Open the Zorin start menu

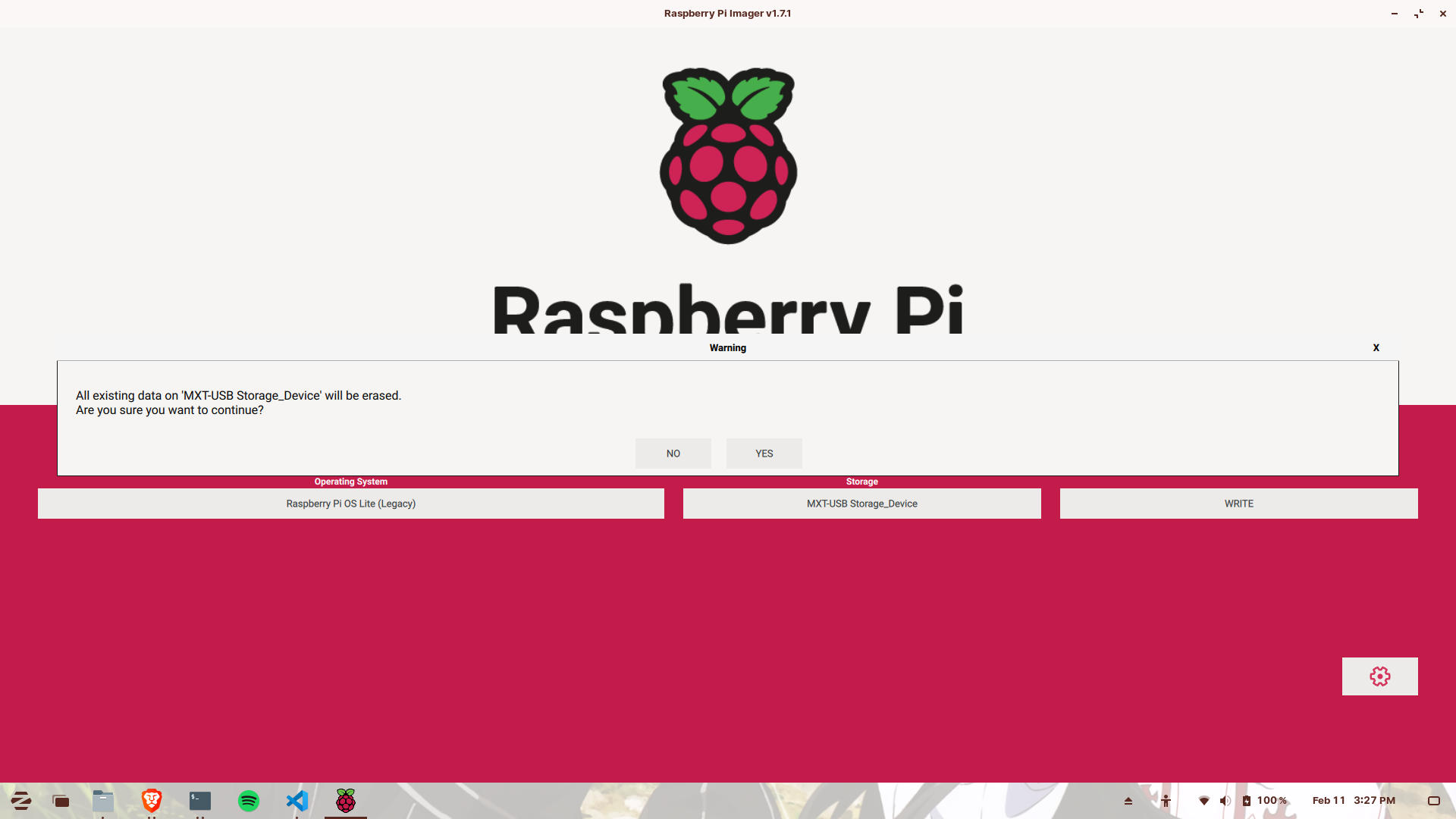[x=21, y=801]
